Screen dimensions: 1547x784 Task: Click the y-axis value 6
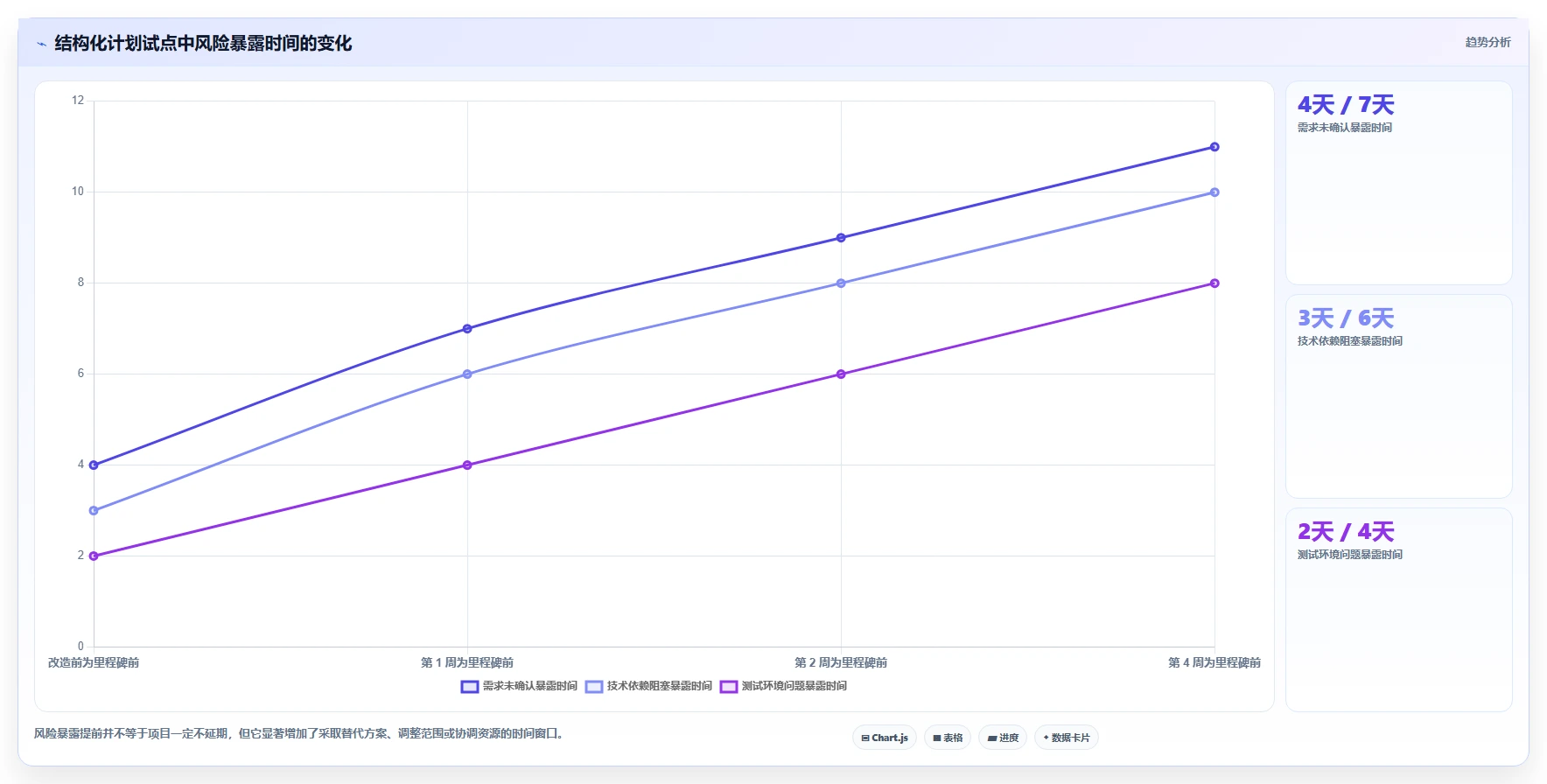click(80, 374)
